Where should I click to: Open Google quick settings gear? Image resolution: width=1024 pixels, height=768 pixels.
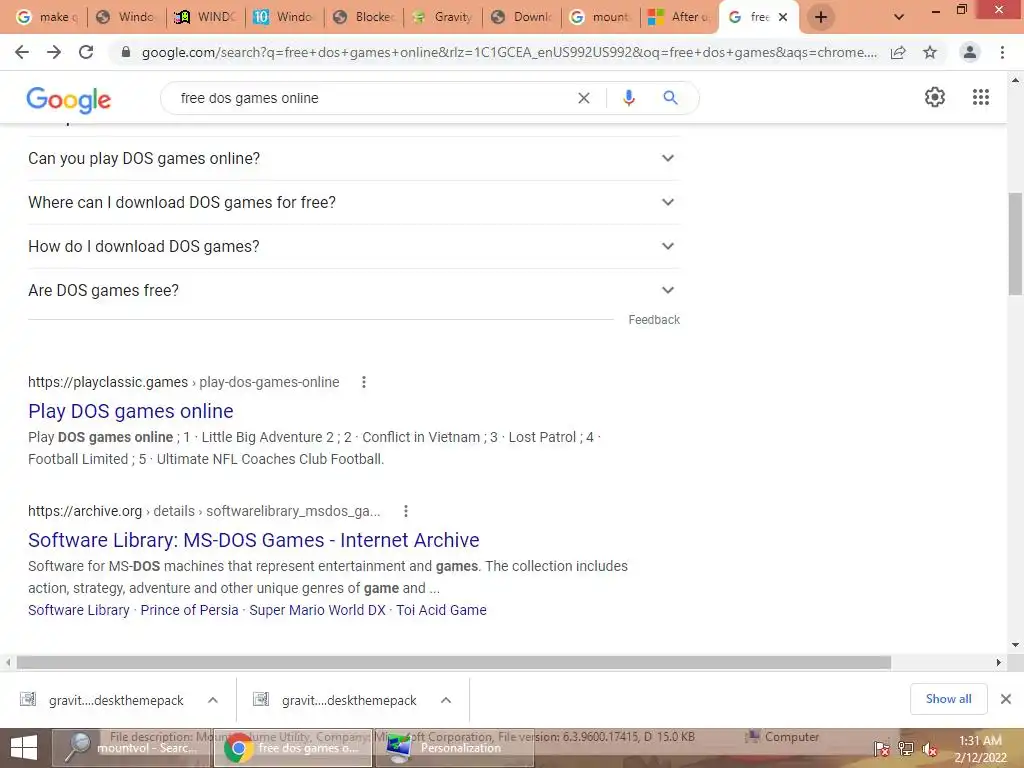click(935, 97)
